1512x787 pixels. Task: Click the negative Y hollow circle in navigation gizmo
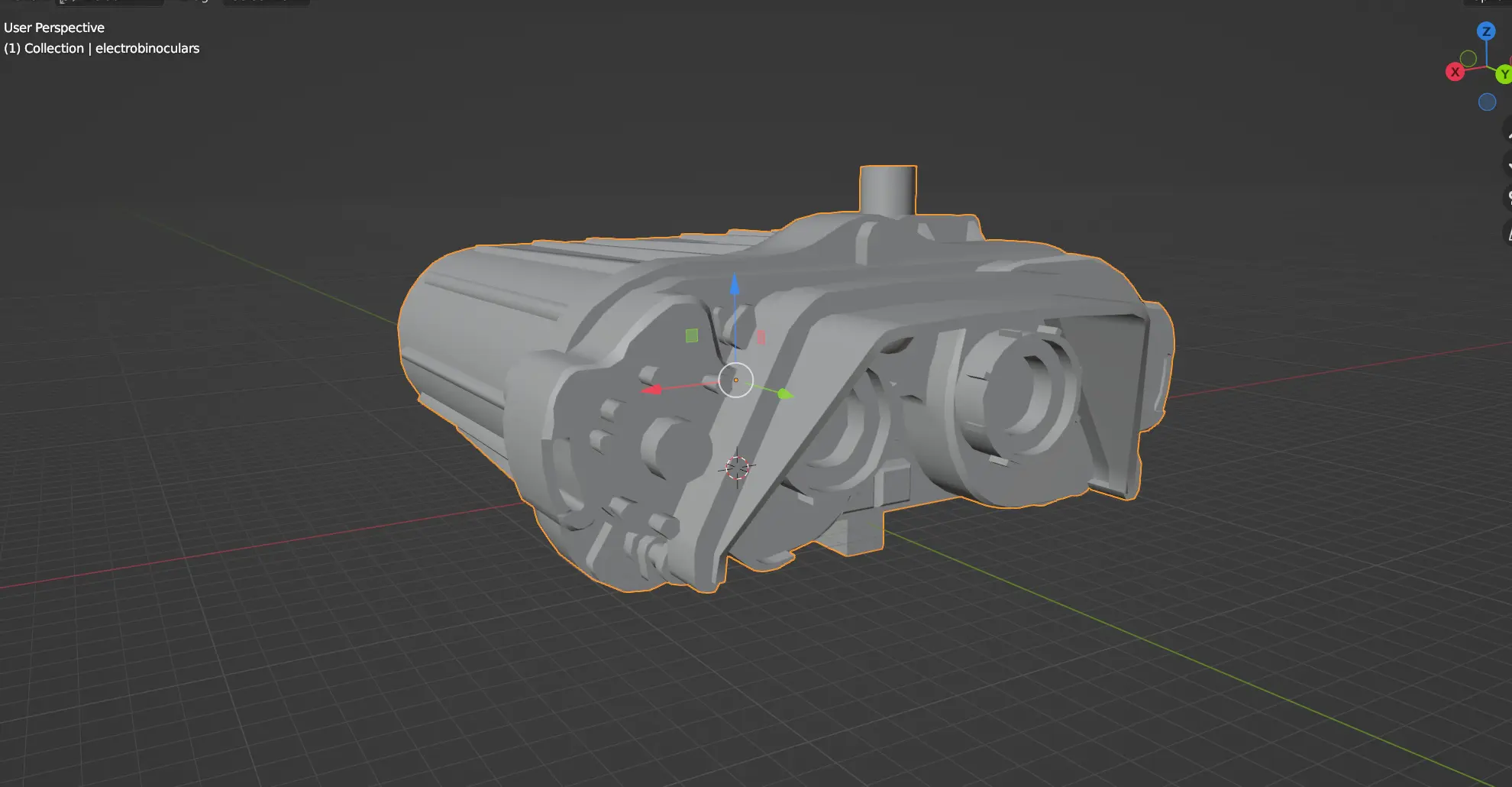pos(1468,59)
